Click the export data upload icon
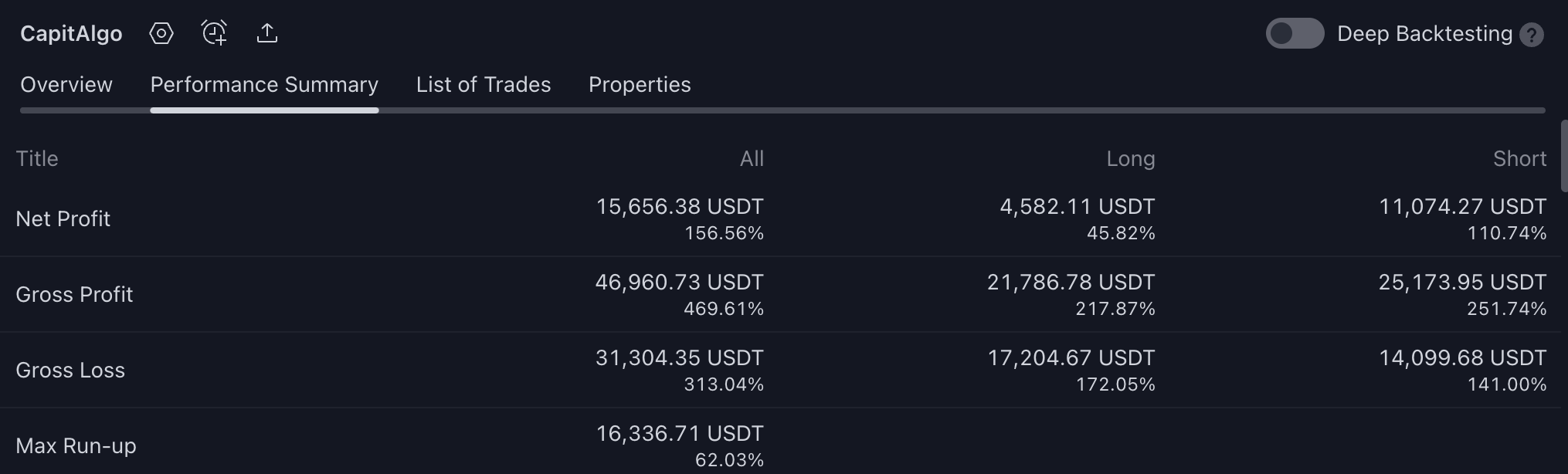The image size is (1568, 474). pos(267,33)
